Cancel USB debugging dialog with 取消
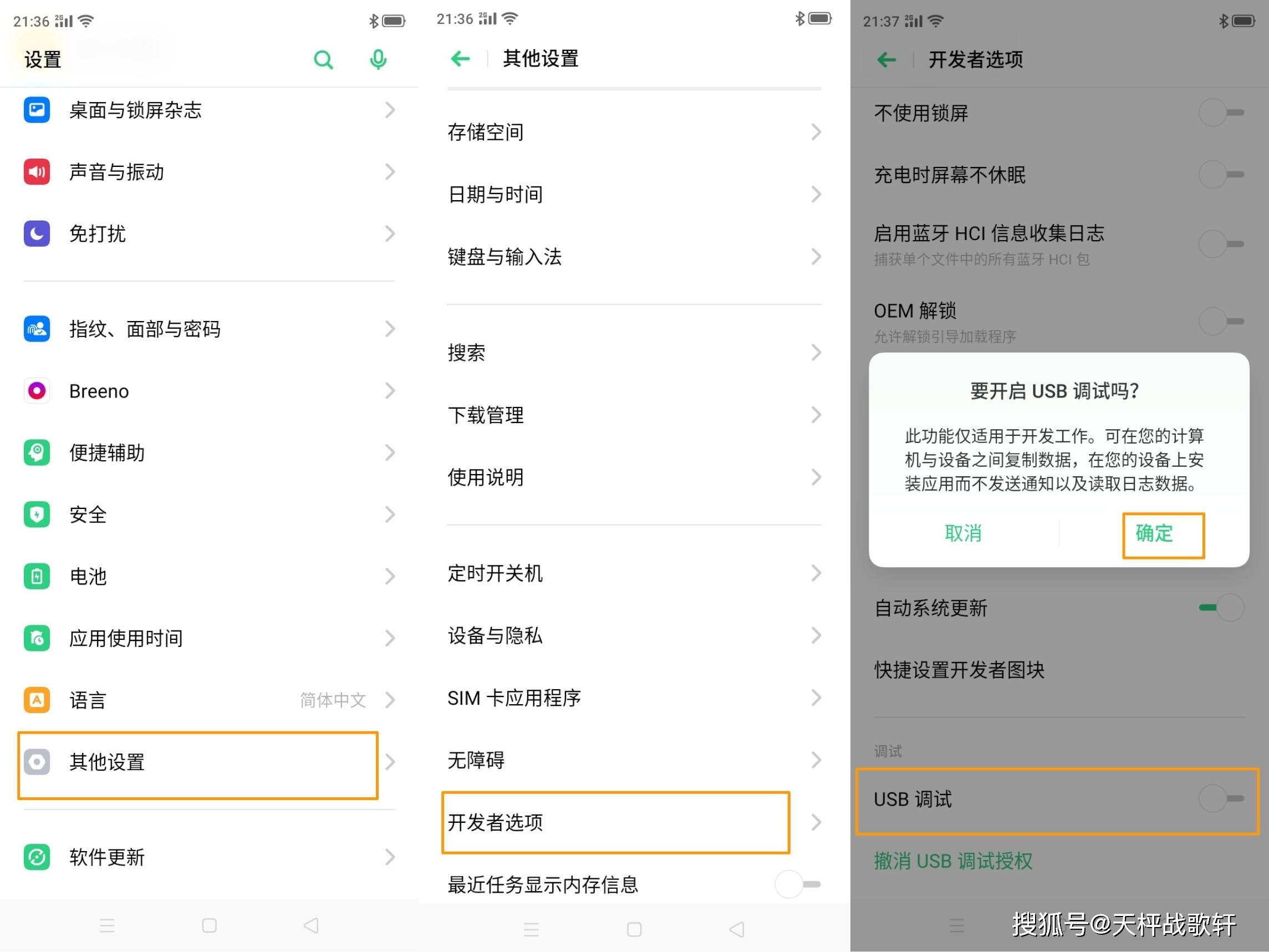Screen dimensions: 1269x952 click(964, 534)
